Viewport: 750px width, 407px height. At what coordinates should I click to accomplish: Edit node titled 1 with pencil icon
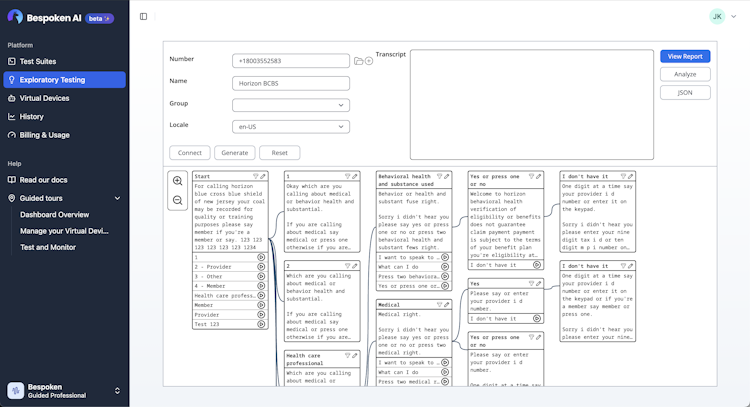[354, 176]
